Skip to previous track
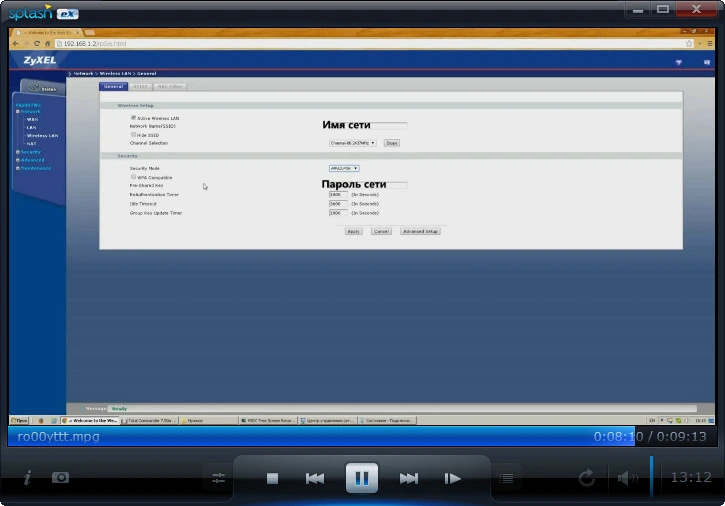The height and width of the screenshot is (506, 725). (315, 478)
